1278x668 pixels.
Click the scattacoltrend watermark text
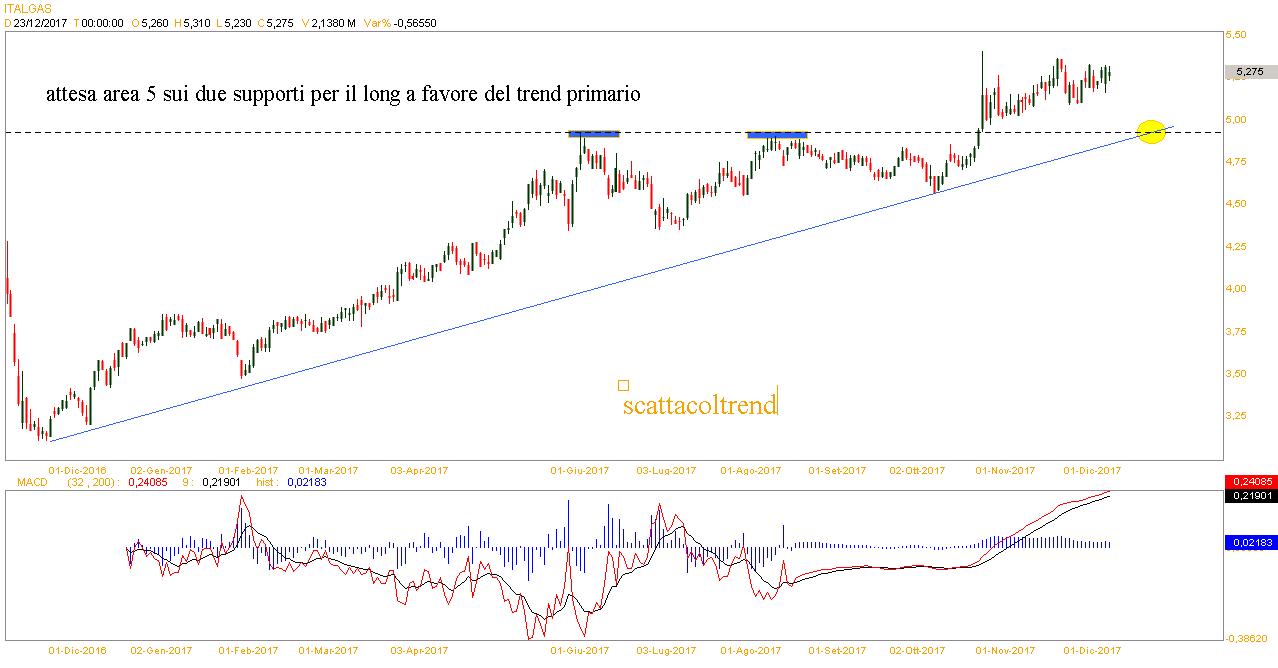(x=698, y=405)
